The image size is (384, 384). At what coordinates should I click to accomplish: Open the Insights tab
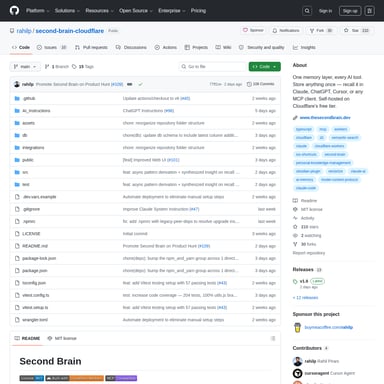tap(304, 47)
